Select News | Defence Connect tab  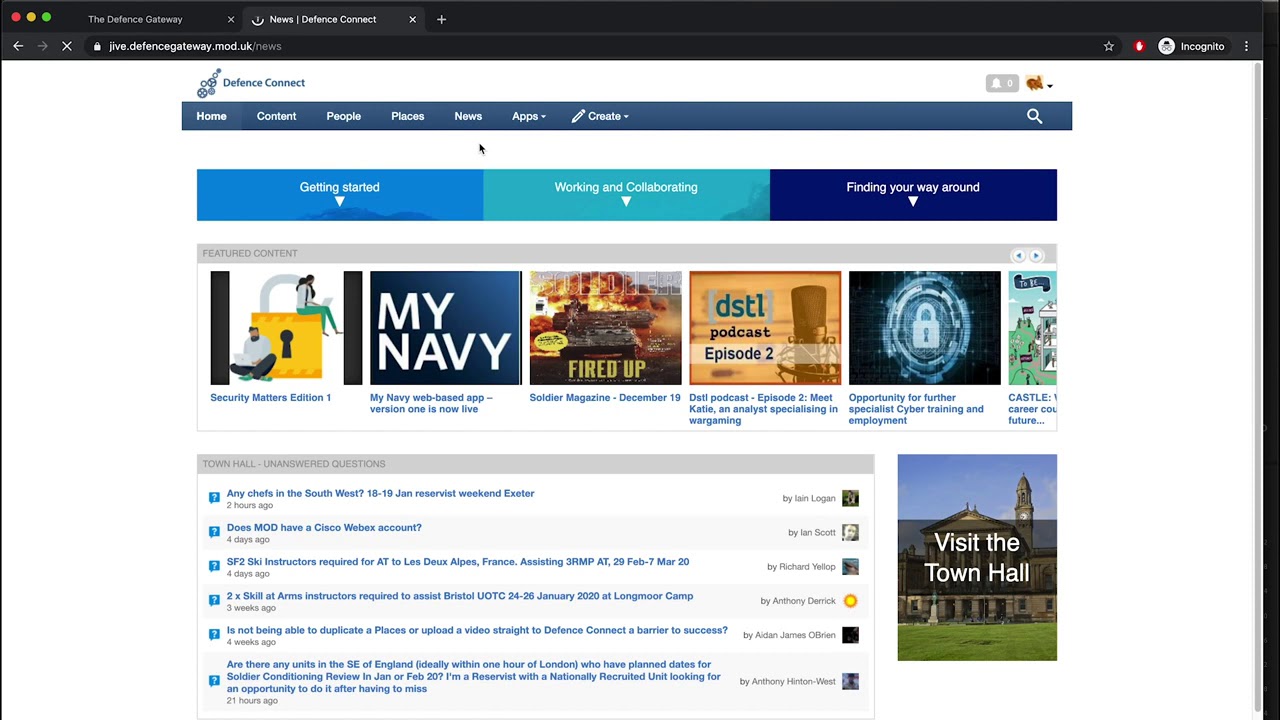pyautogui.click(x=322, y=19)
